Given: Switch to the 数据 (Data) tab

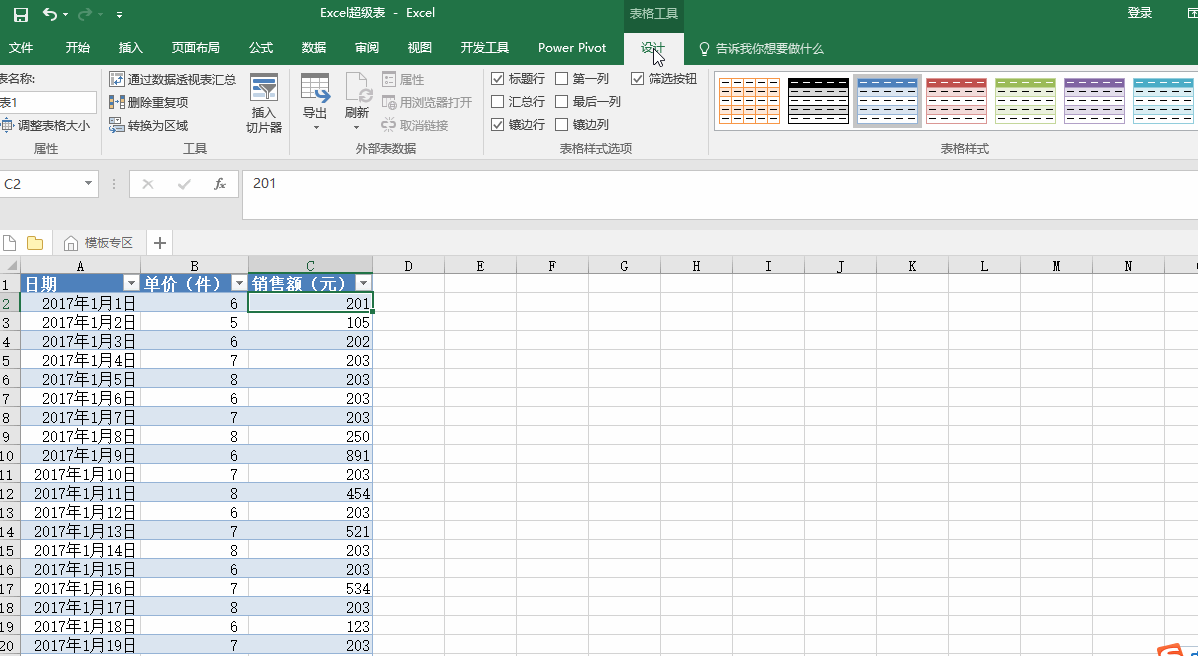Looking at the screenshot, I should (314, 47).
